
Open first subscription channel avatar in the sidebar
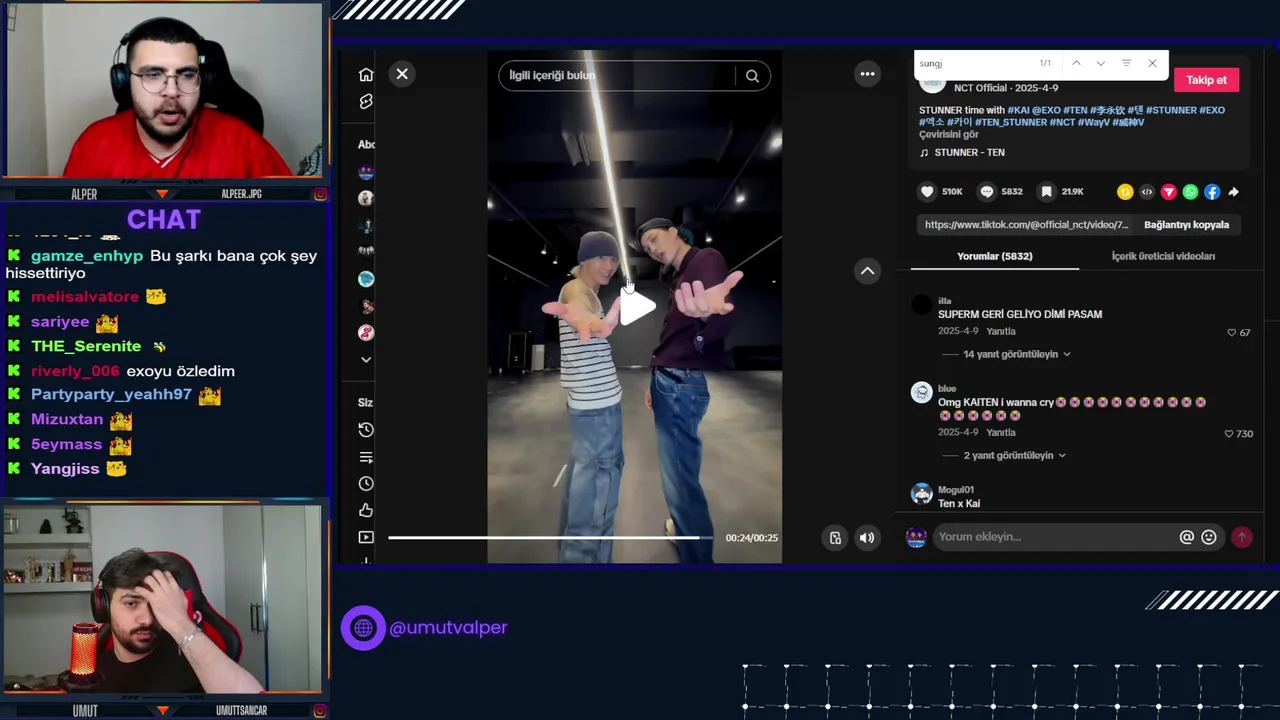[366, 172]
